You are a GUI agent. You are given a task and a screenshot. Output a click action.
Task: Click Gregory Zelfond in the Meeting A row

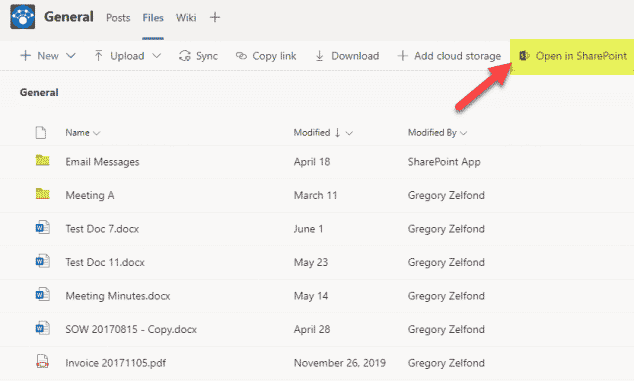446,195
